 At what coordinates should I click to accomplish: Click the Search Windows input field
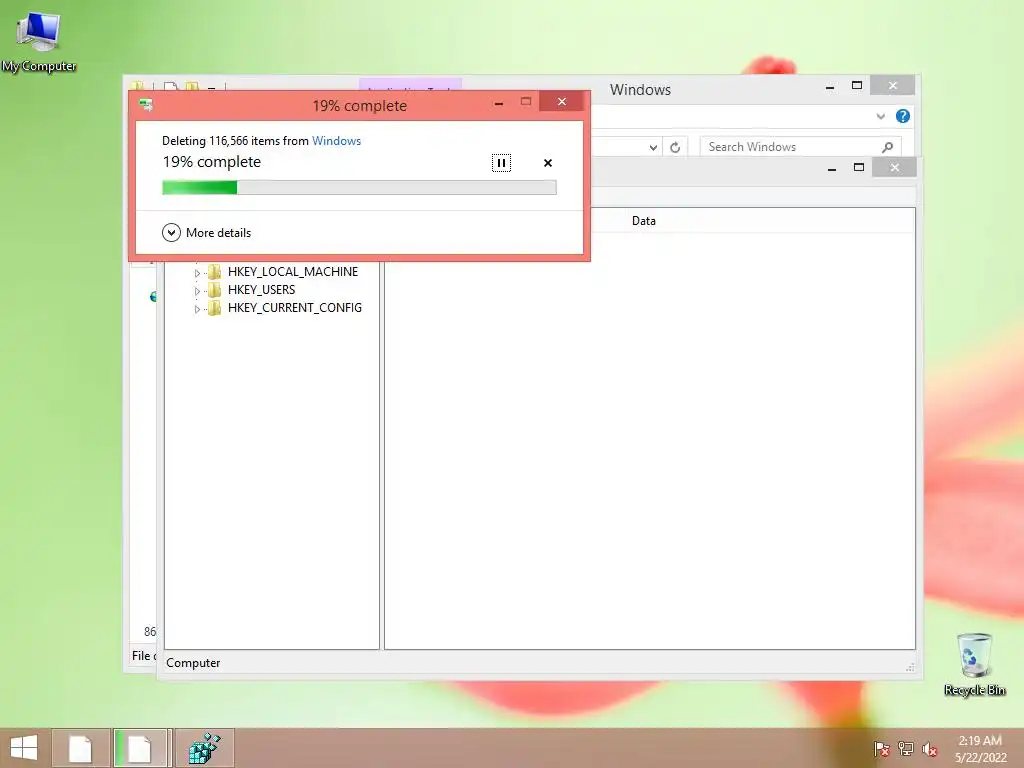tap(790, 147)
